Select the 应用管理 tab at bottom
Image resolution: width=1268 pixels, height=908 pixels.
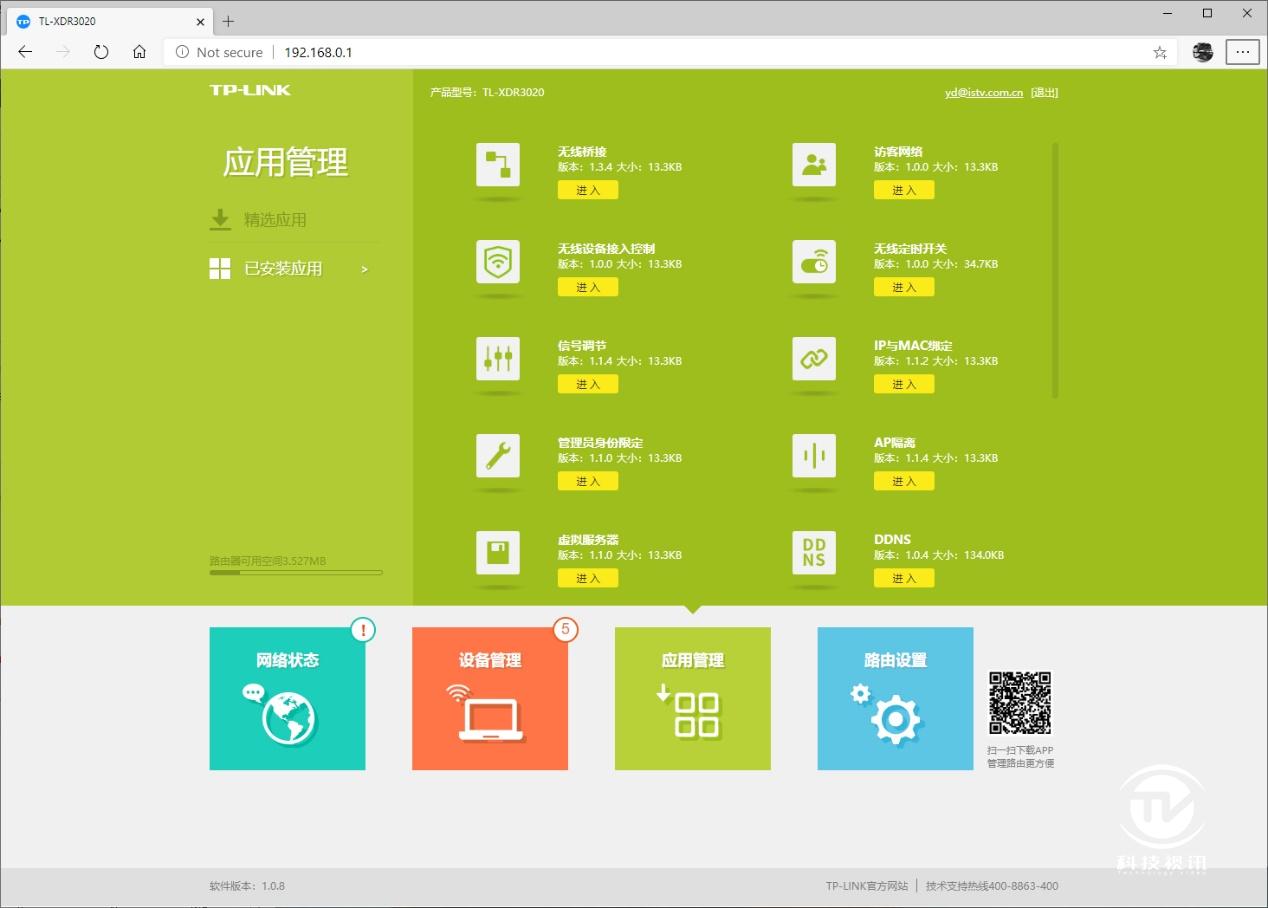point(692,698)
